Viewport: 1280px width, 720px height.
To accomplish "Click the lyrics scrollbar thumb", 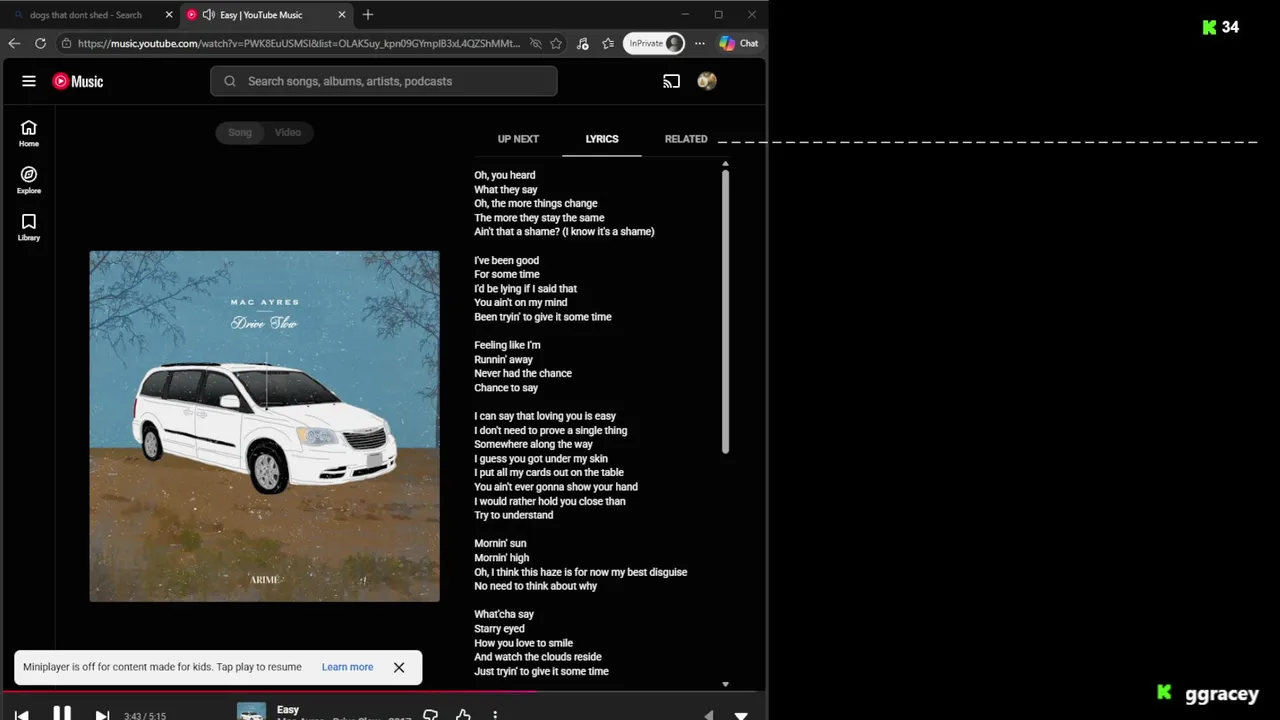I will tap(725, 311).
